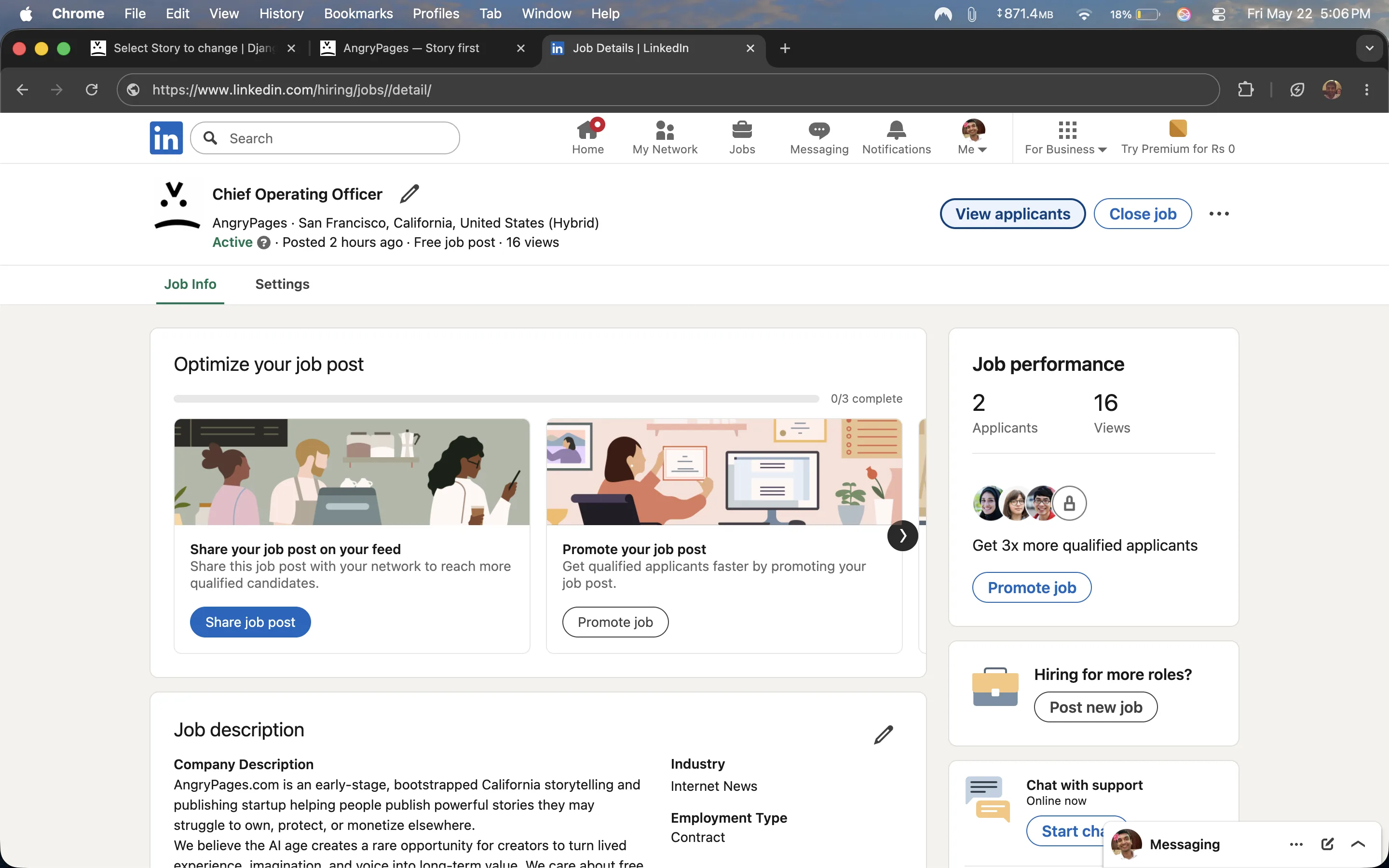Screen dimensions: 1389x868
Task: Open a new Chrome tab
Action: click(785, 48)
